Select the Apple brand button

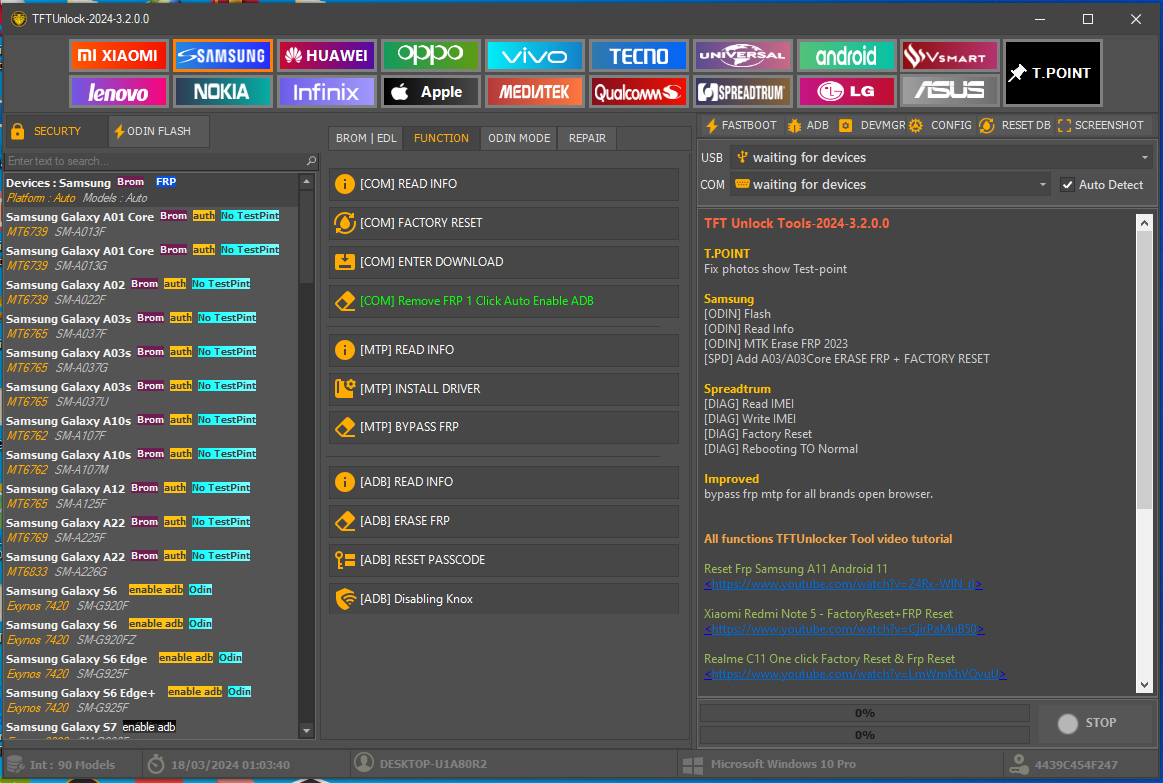click(430, 92)
